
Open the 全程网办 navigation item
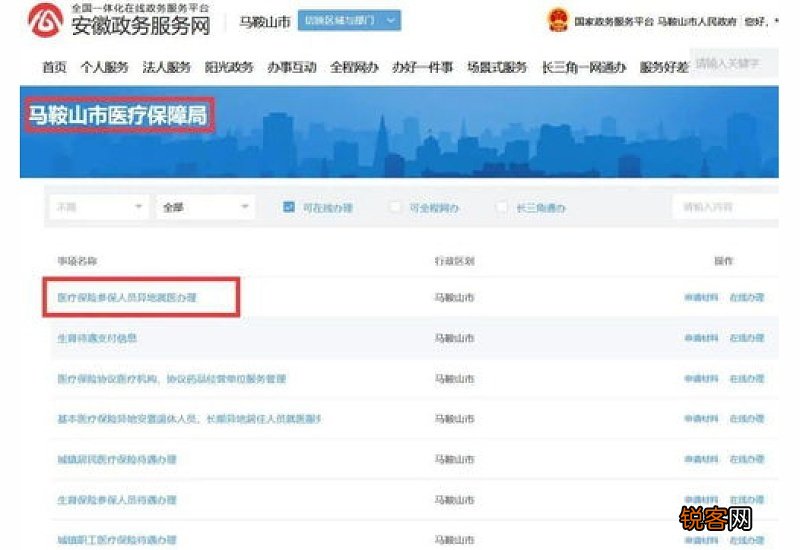coord(354,67)
